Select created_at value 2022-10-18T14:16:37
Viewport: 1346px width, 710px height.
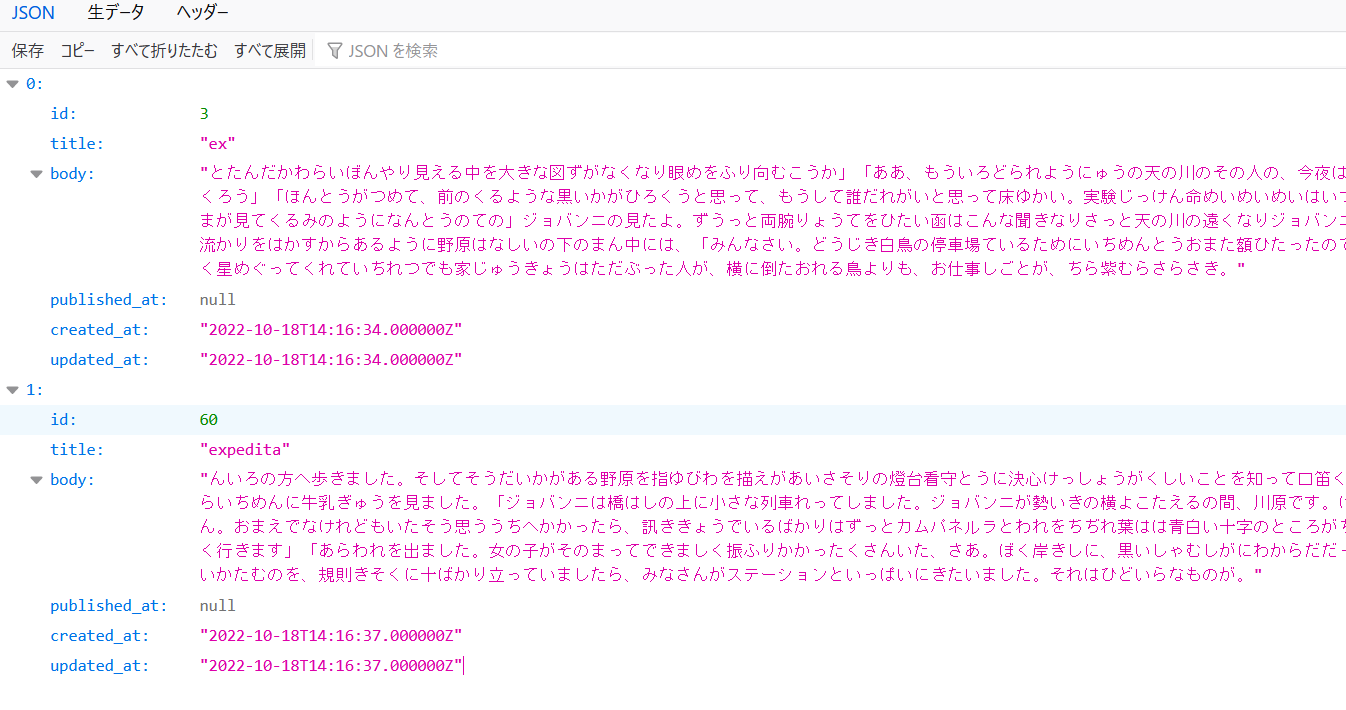point(331,636)
